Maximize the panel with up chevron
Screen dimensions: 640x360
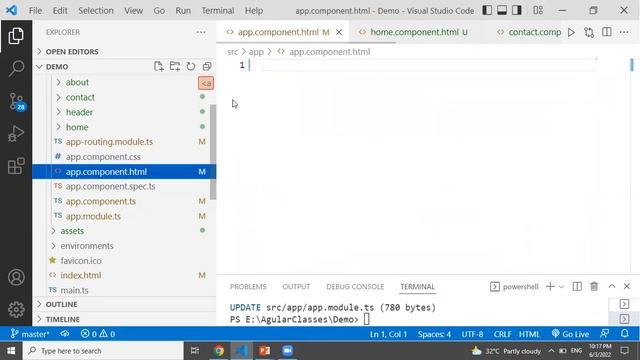coord(611,286)
